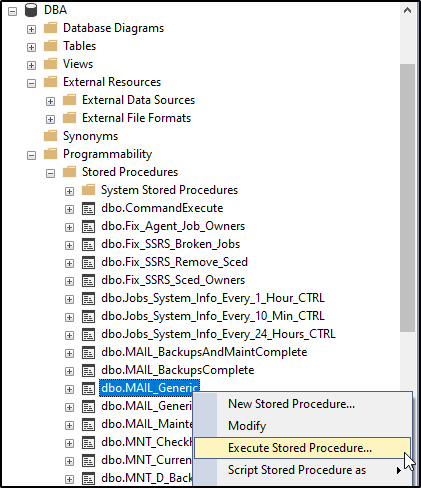Image resolution: width=421 pixels, height=488 pixels.
Task: Select the DBA database label
Action: pyautogui.click(x=55, y=10)
